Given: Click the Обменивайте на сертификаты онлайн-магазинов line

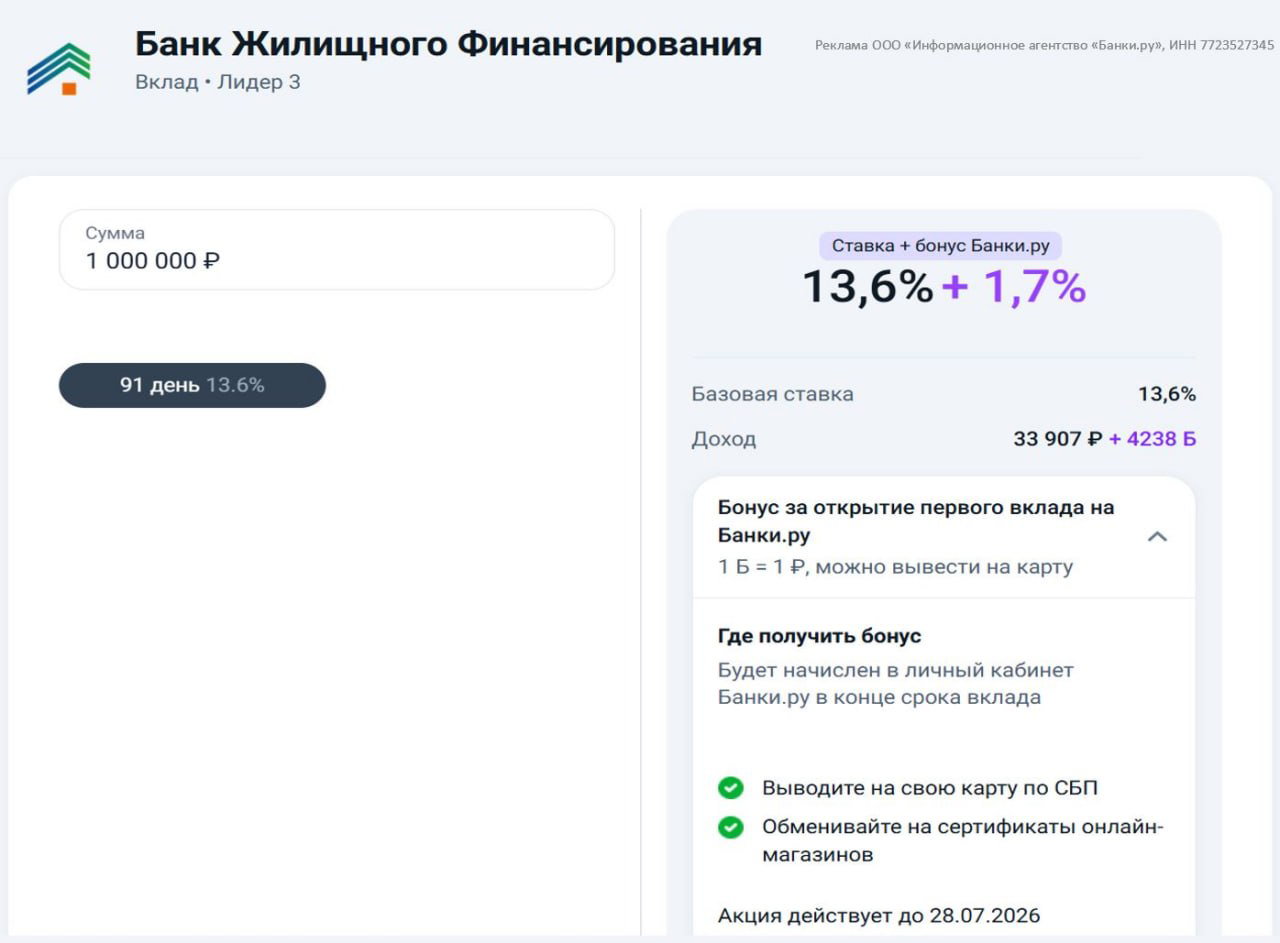Looking at the screenshot, I should tap(963, 841).
